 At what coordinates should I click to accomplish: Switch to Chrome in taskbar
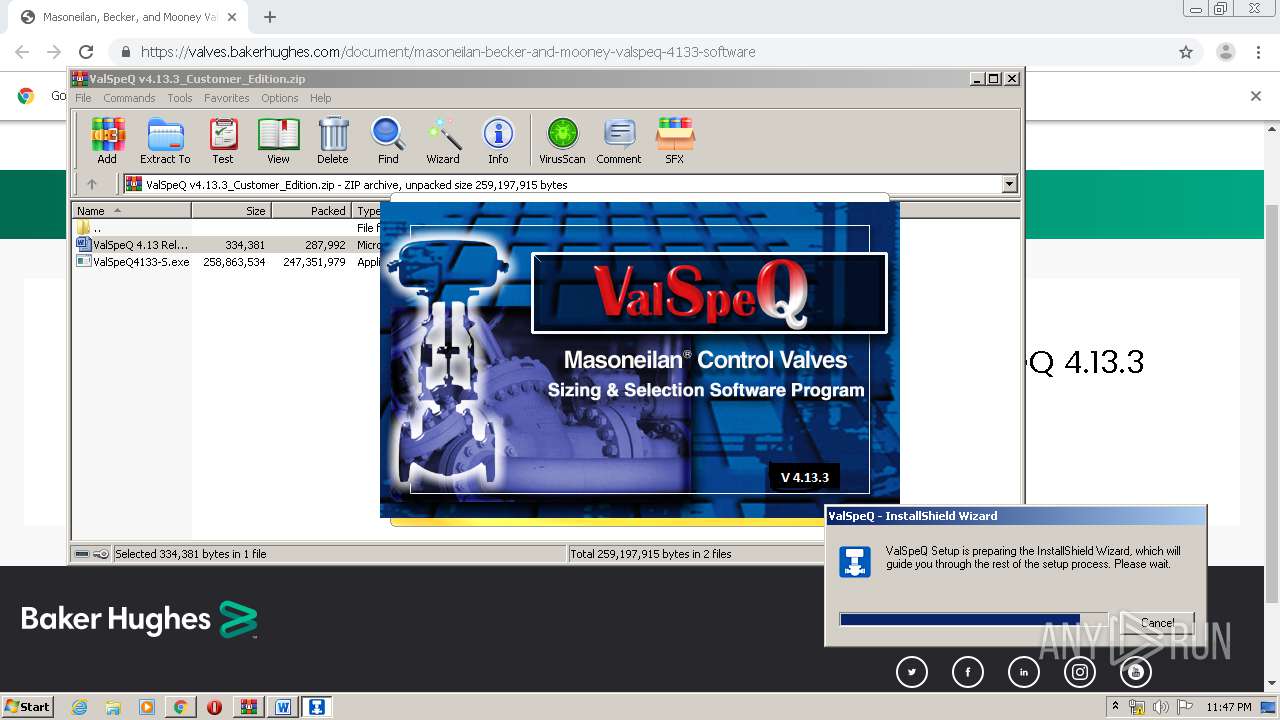tap(180, 707)
